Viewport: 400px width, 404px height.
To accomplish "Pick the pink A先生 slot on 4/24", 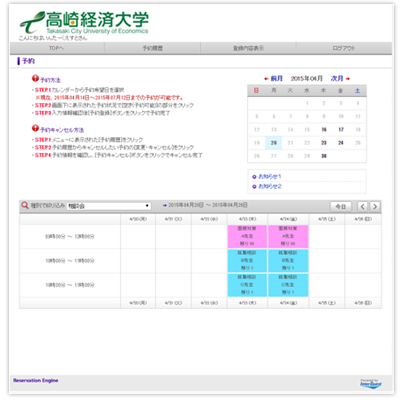I will point(288,236).
